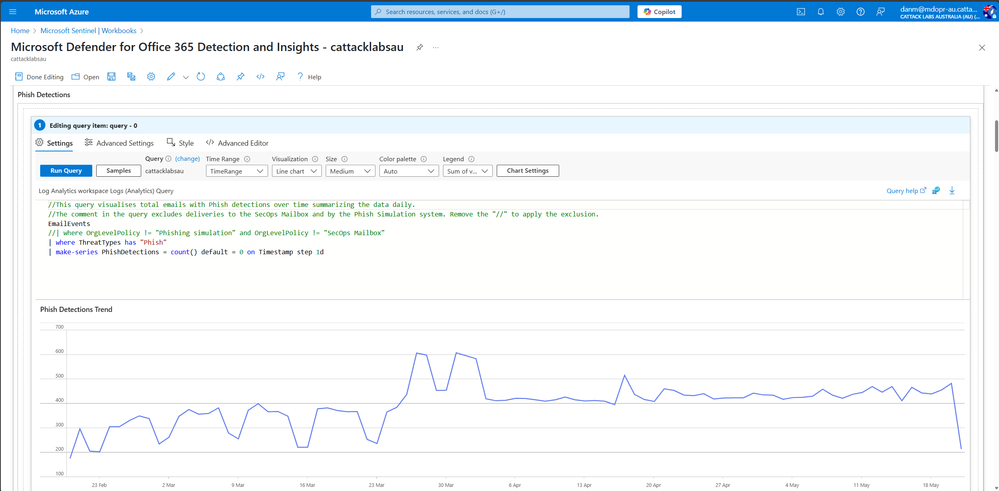Click download icon beside Query help
This screenshot has width=999, height=491.
(952, 190)
